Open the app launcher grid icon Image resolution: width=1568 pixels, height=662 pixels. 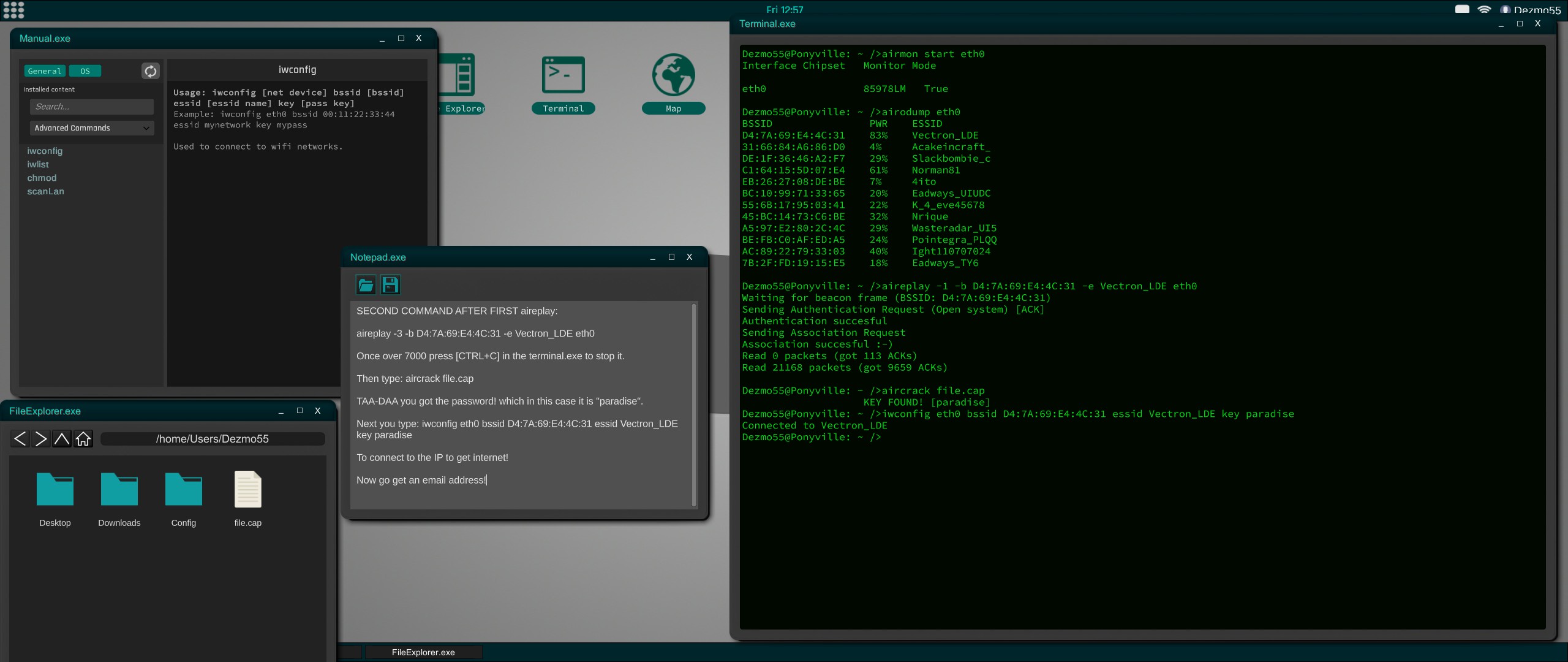tap(12, 10)
